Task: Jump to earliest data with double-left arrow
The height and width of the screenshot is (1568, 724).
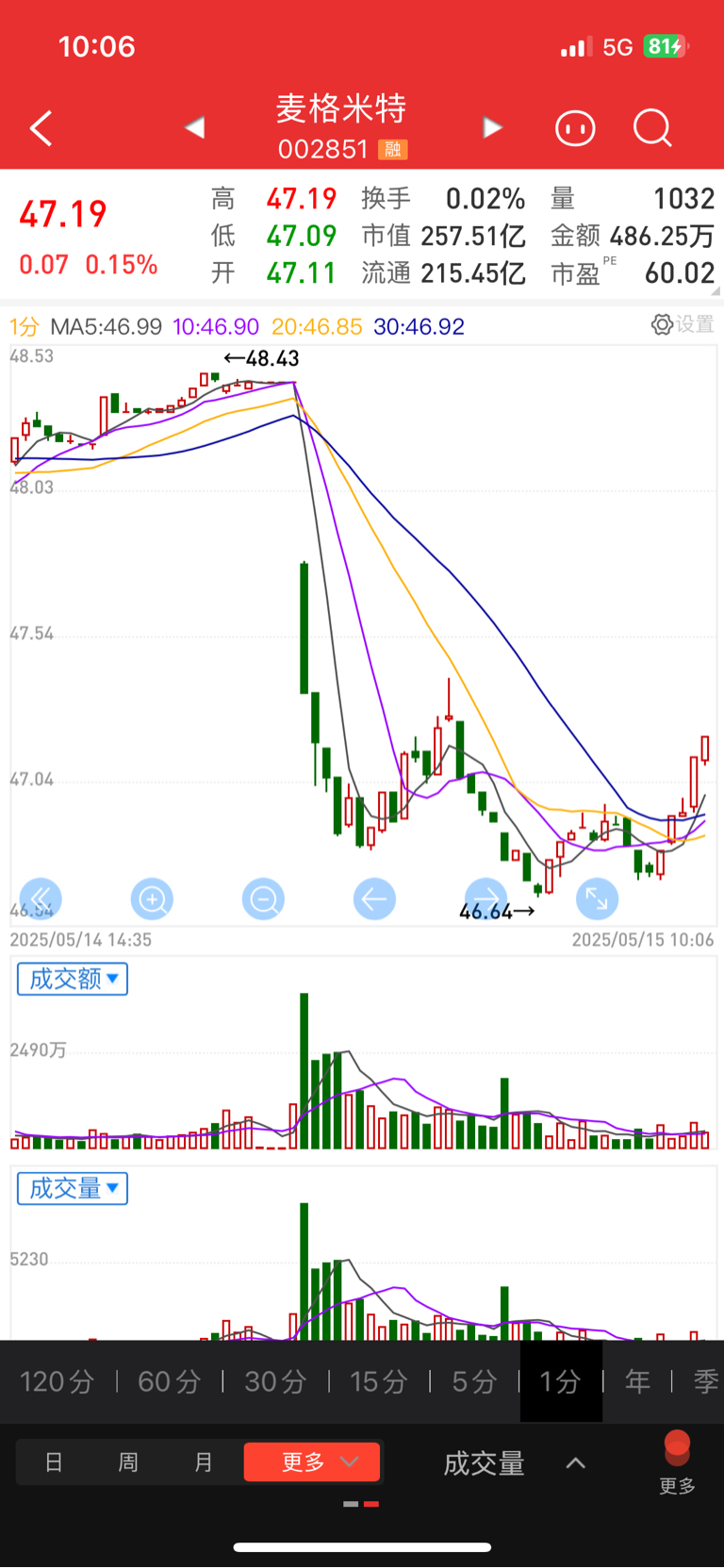Action: coord(41,900)
